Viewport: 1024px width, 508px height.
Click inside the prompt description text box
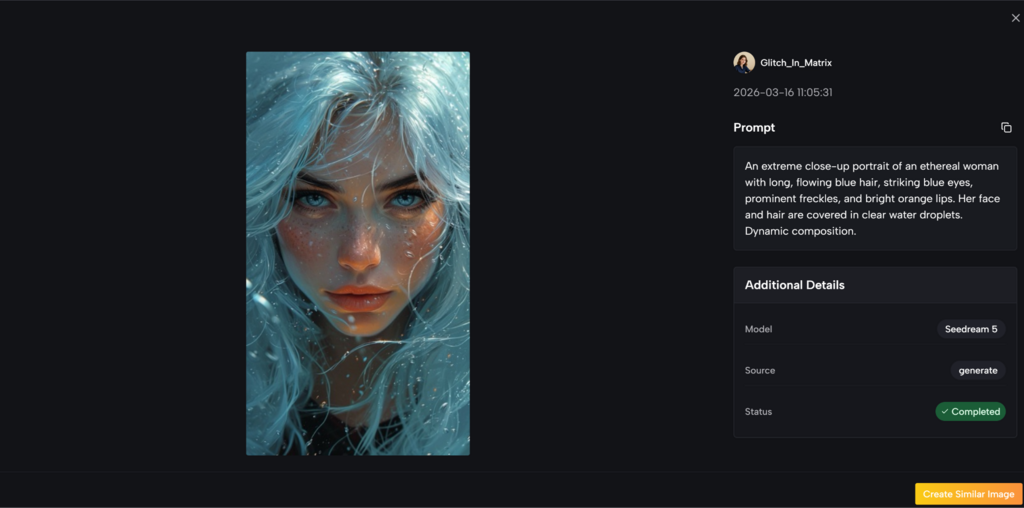coord(874,198)
